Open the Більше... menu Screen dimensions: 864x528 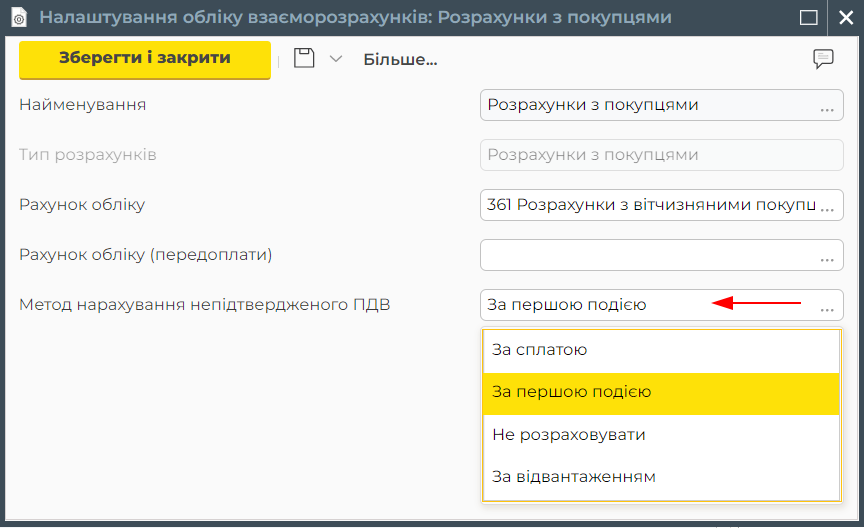click(400, 60)
